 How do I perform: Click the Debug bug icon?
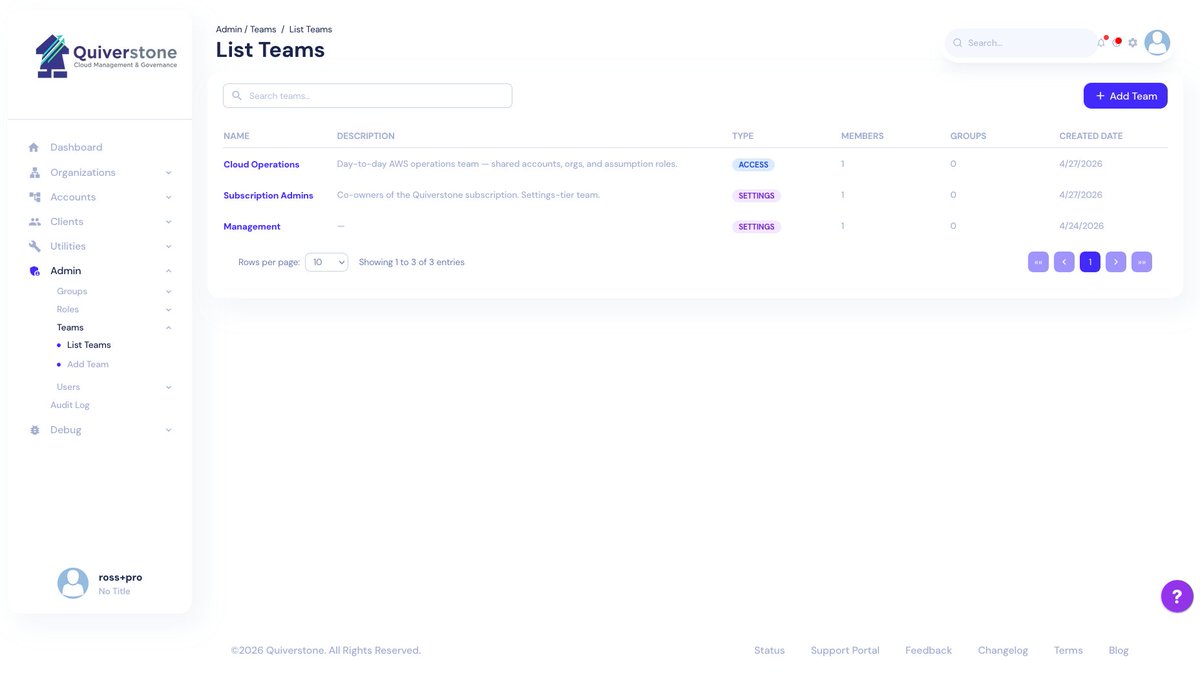[34, 430]
